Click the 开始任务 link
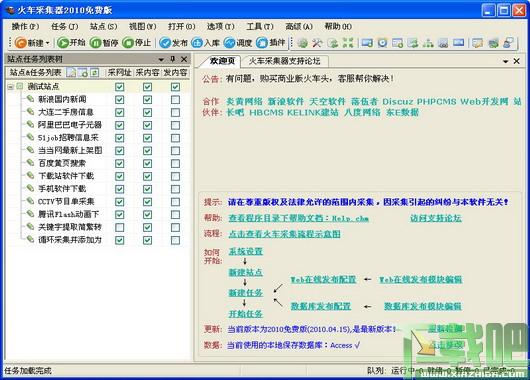This screenshot has height=380, width=530. pos(246,314)
